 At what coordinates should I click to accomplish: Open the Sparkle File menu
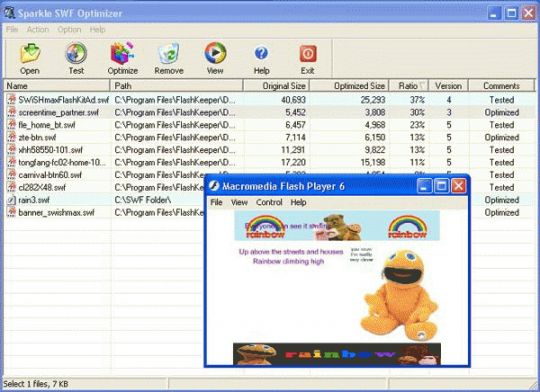[x=12, y=30]
